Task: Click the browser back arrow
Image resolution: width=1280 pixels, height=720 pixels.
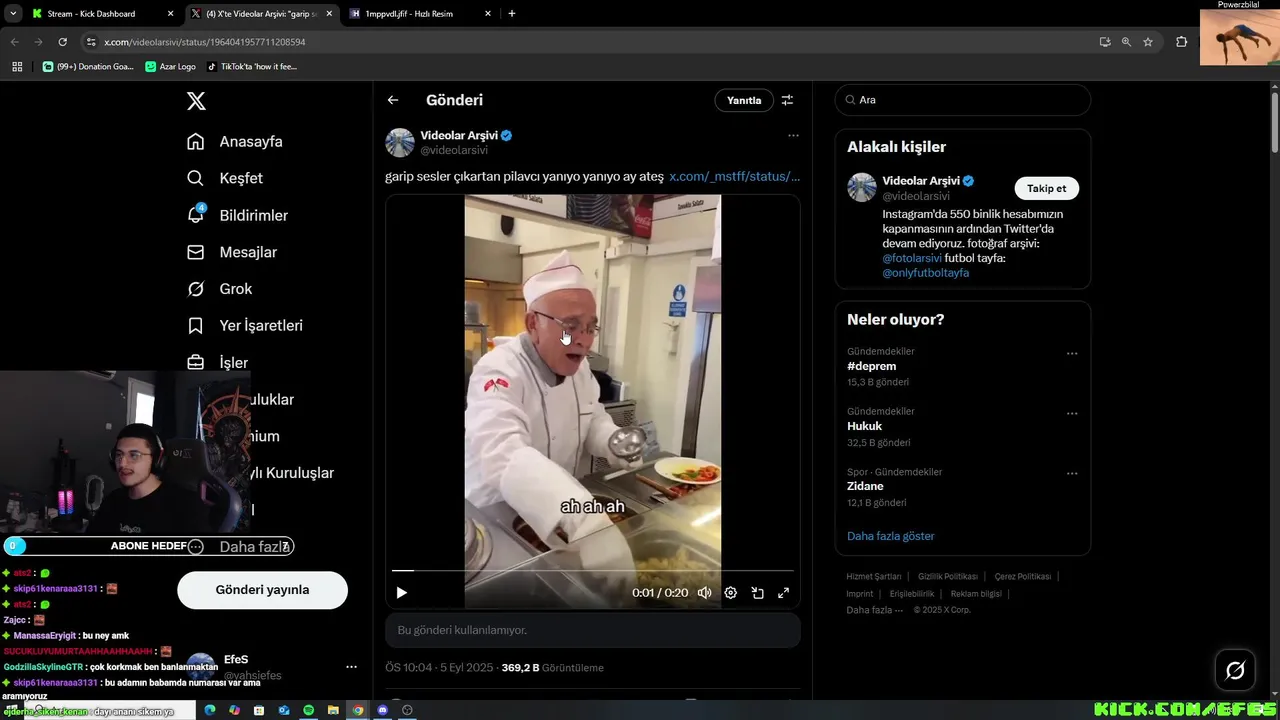Action: (x=14, y=42)
